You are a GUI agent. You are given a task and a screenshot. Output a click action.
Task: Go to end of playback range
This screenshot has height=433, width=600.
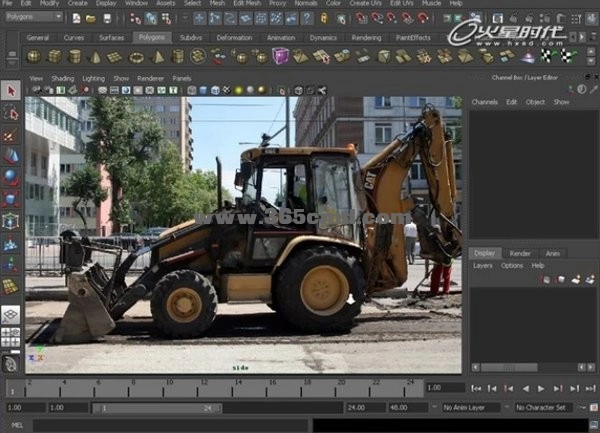coord(589,388)
